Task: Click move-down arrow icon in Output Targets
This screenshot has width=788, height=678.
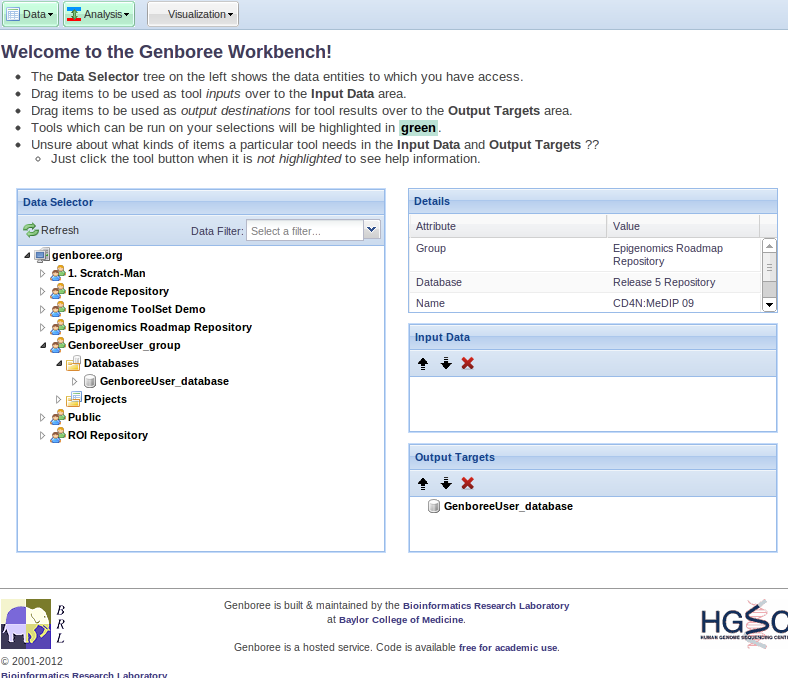Action: pyautogui.click(x=446, y=483)
